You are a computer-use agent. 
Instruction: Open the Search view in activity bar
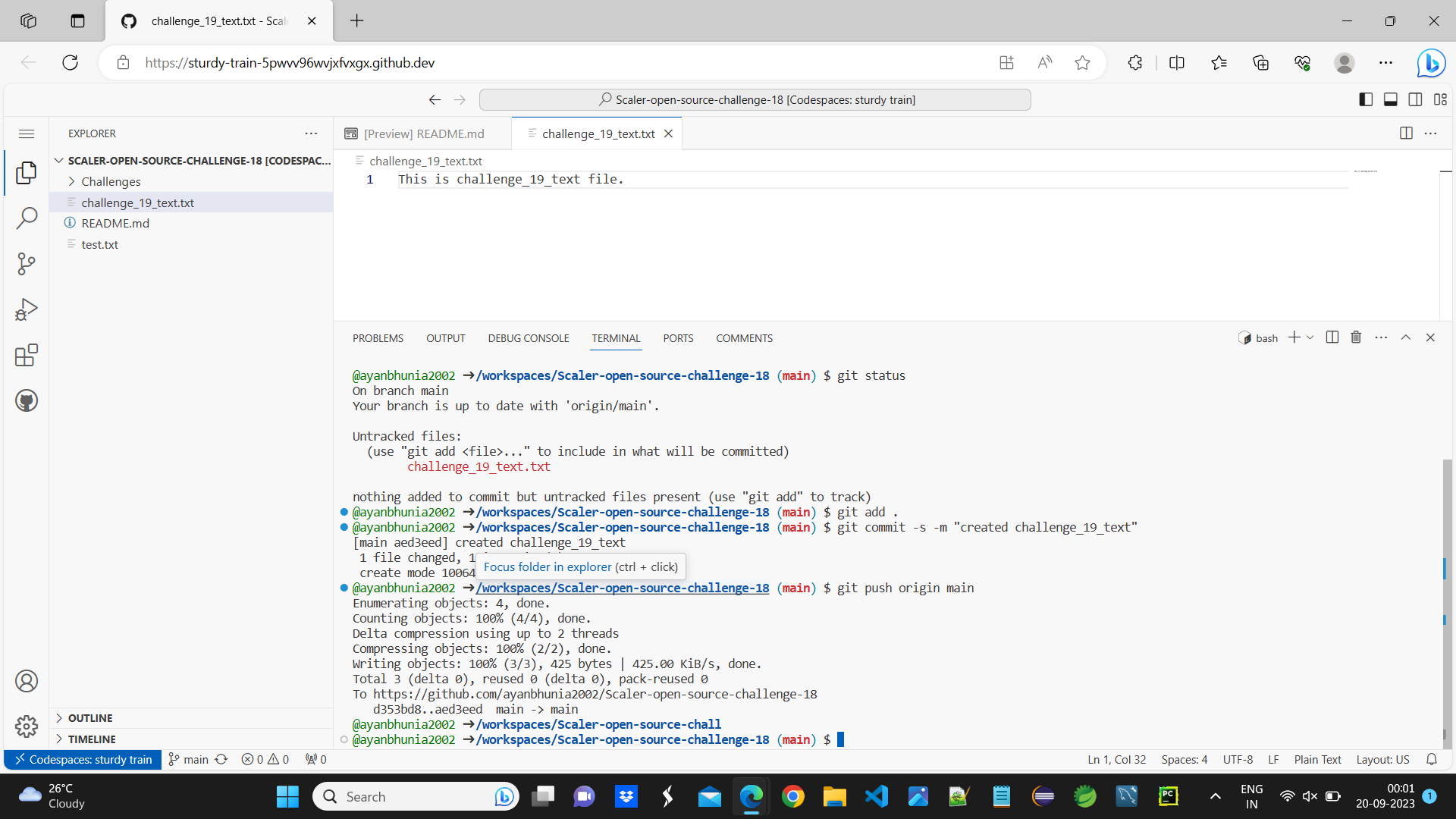click(27, 218)
